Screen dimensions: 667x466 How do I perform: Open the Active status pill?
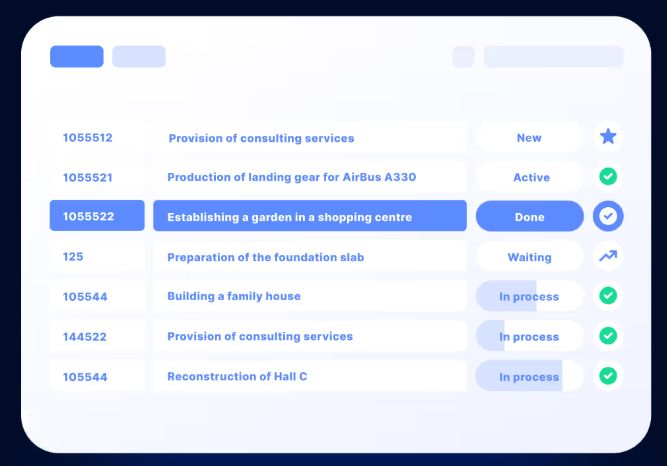[529, 177]
